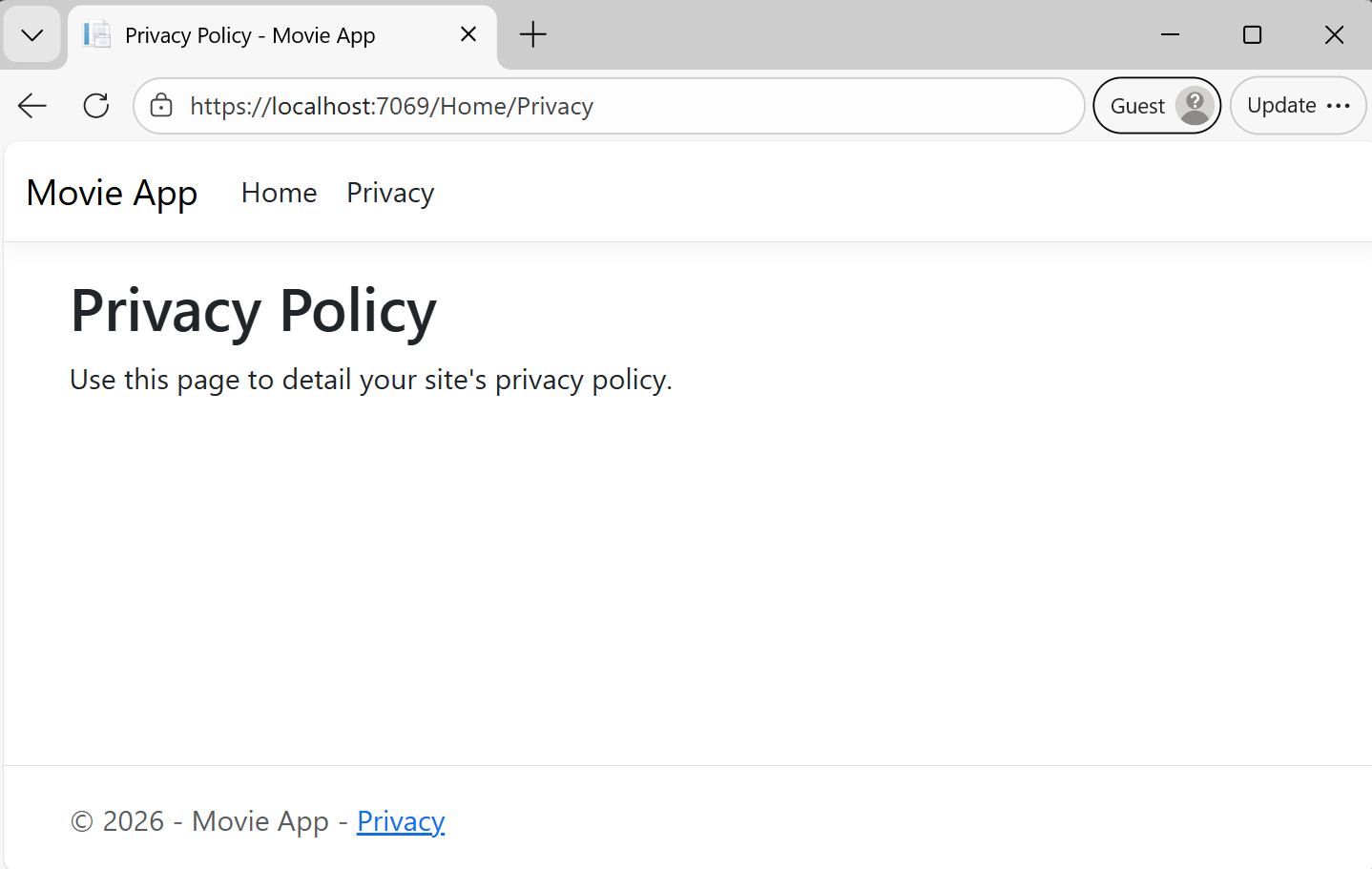This screenshot has width=1372, height=869.
Task: Open the Guest profile avatar icon
Action: tap(1196, 105)
